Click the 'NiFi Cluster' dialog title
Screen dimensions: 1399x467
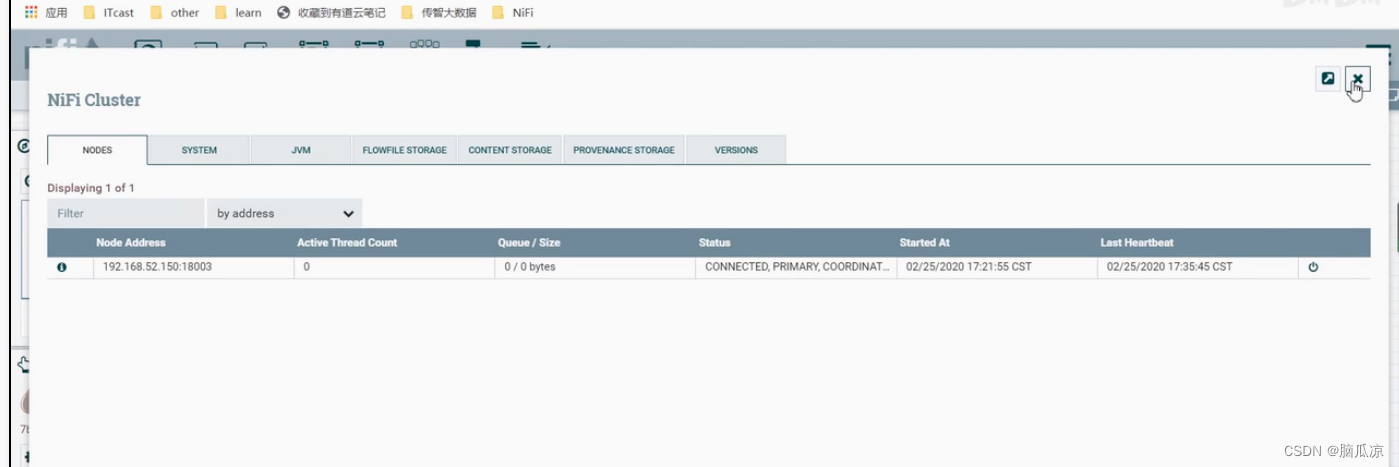pos(94,100)
